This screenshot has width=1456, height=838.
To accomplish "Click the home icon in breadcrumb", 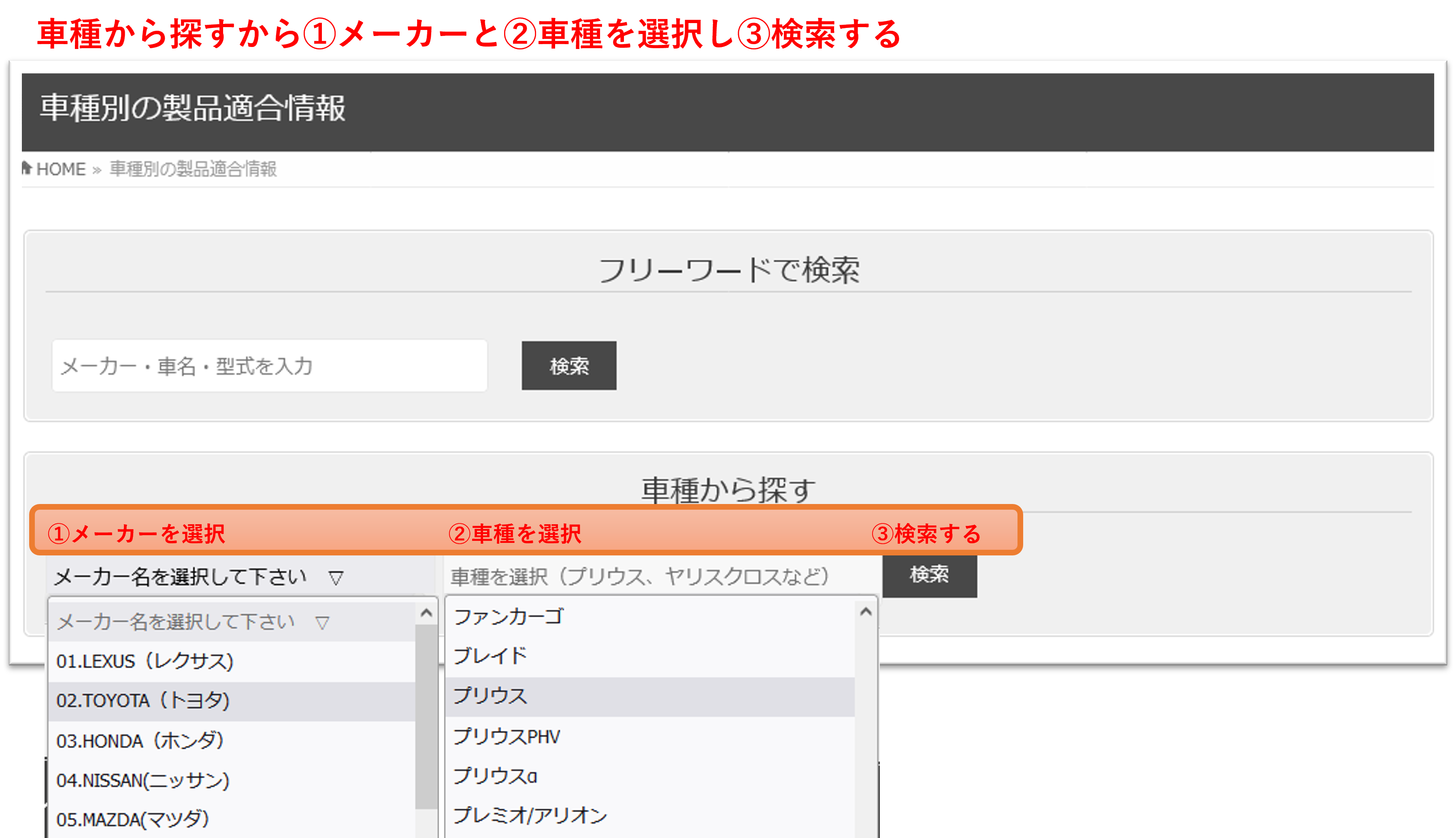I will click(x=26, y=168).
